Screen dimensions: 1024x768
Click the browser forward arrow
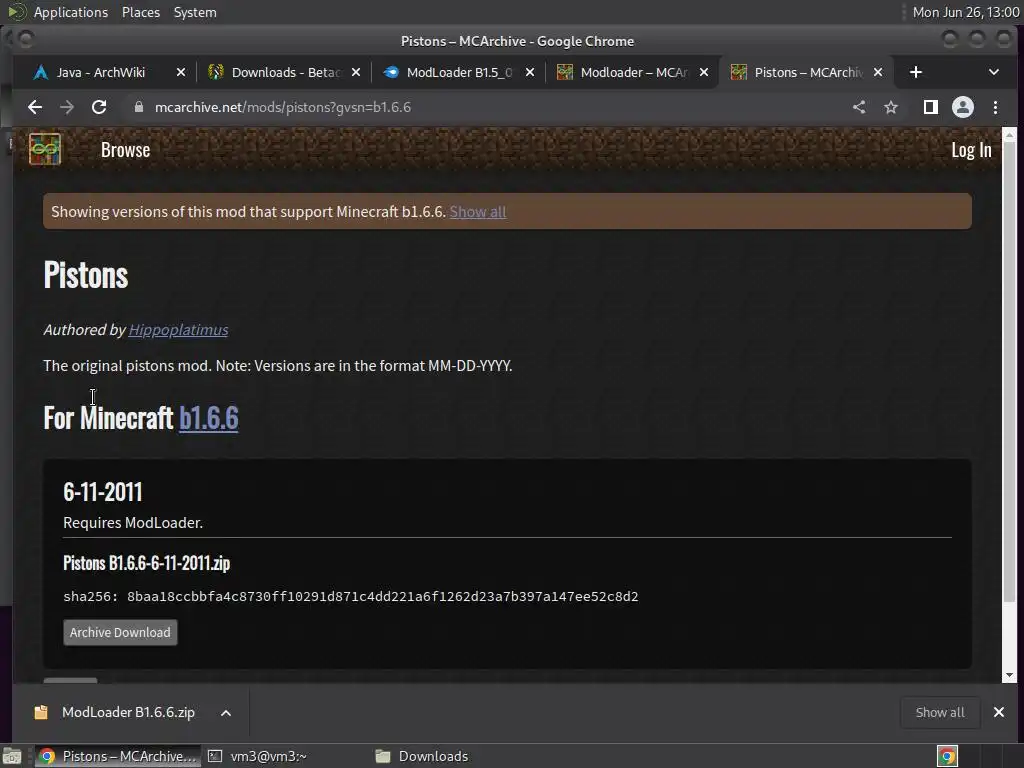[x=67, y=107]
